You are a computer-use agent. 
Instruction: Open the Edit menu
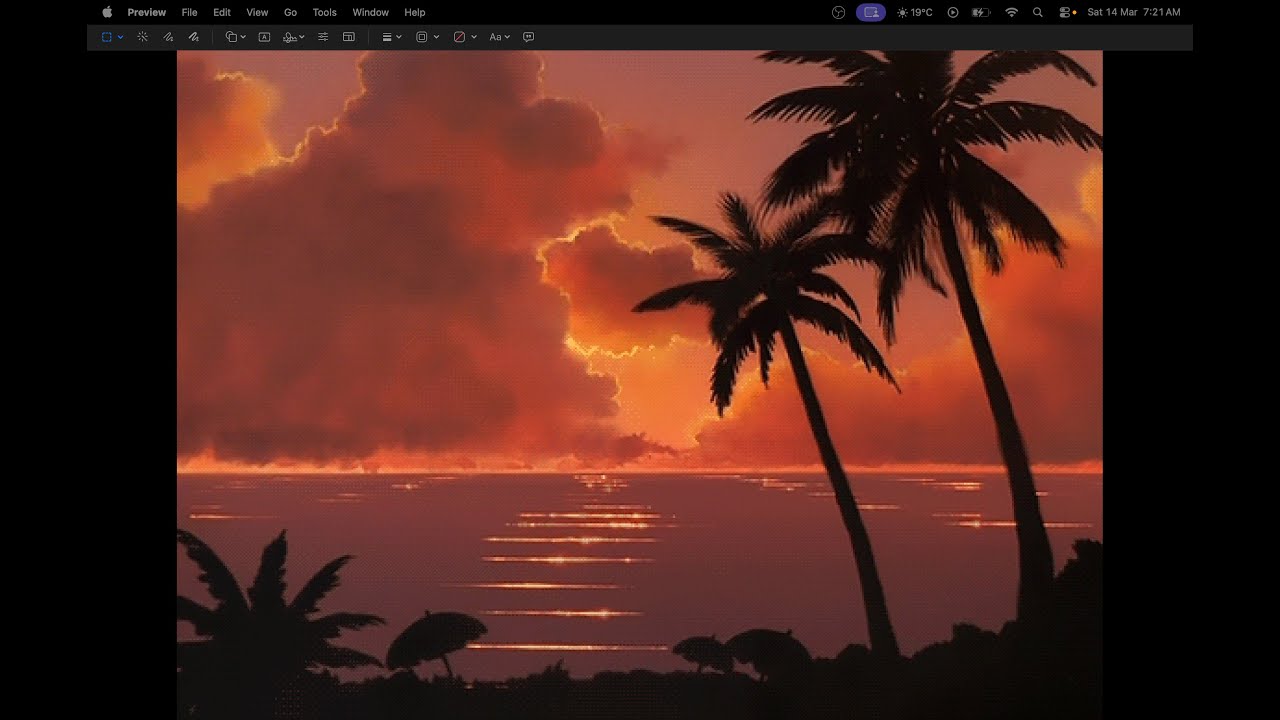coord(222,12)
